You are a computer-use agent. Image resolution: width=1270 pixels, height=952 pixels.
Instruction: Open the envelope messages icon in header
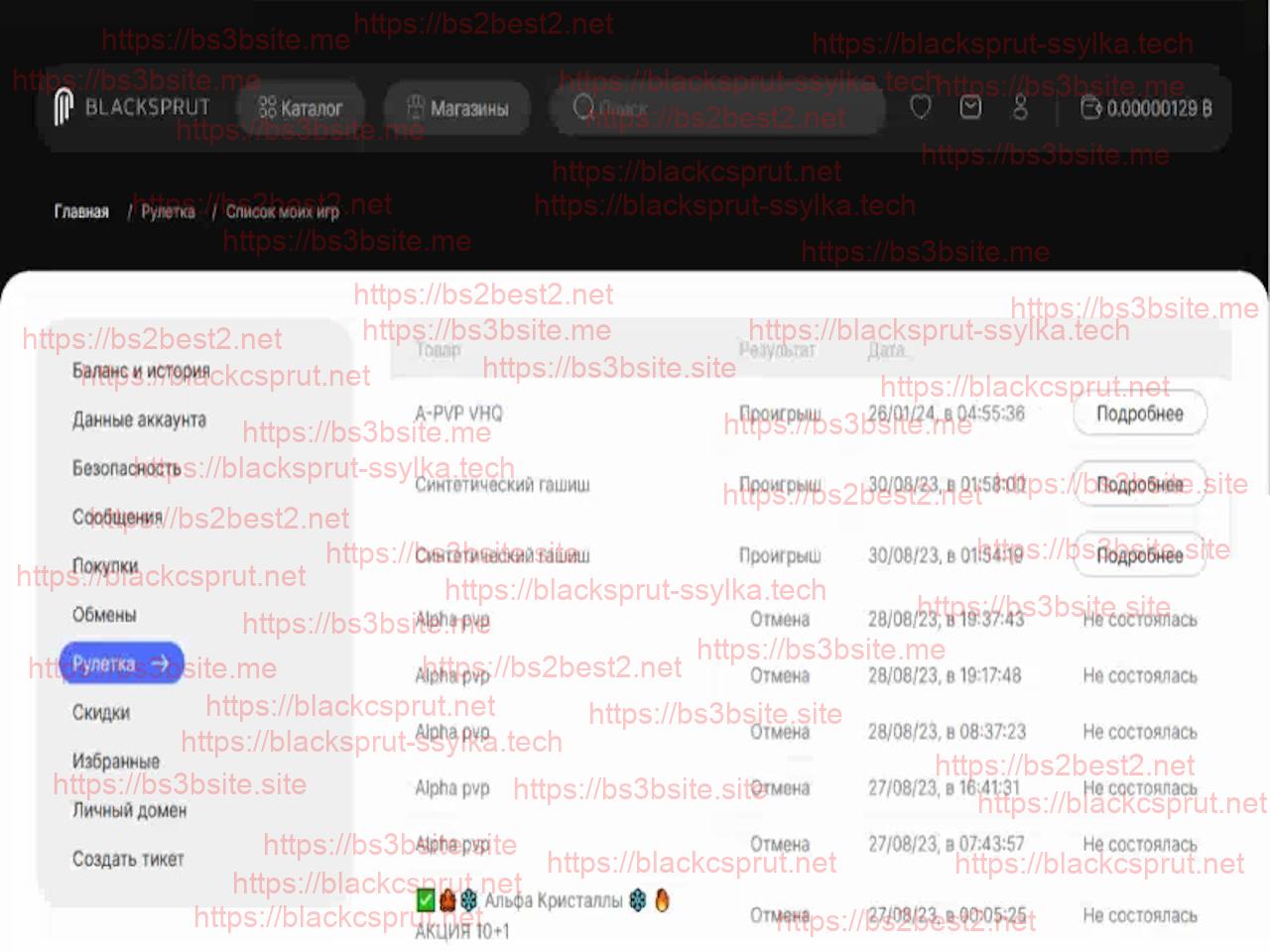tap(970, 107)
